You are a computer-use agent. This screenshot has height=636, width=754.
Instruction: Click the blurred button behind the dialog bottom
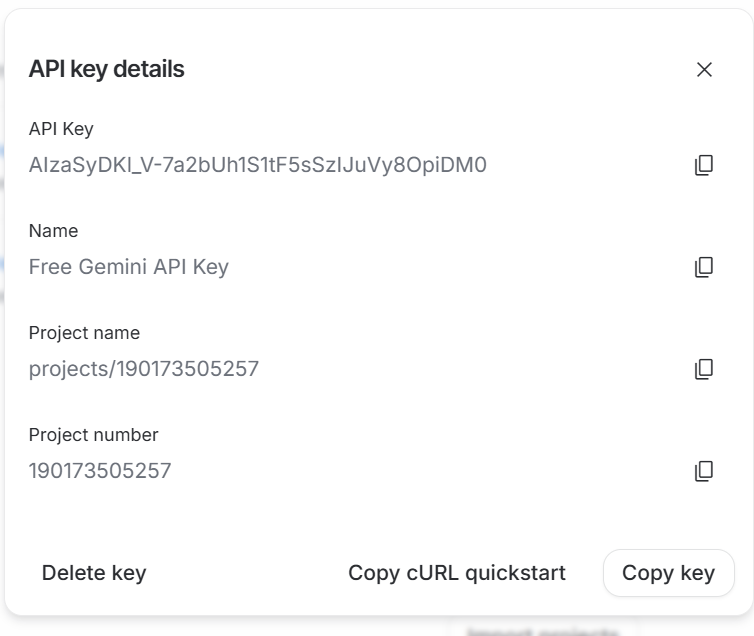click(x=539, y=629)
